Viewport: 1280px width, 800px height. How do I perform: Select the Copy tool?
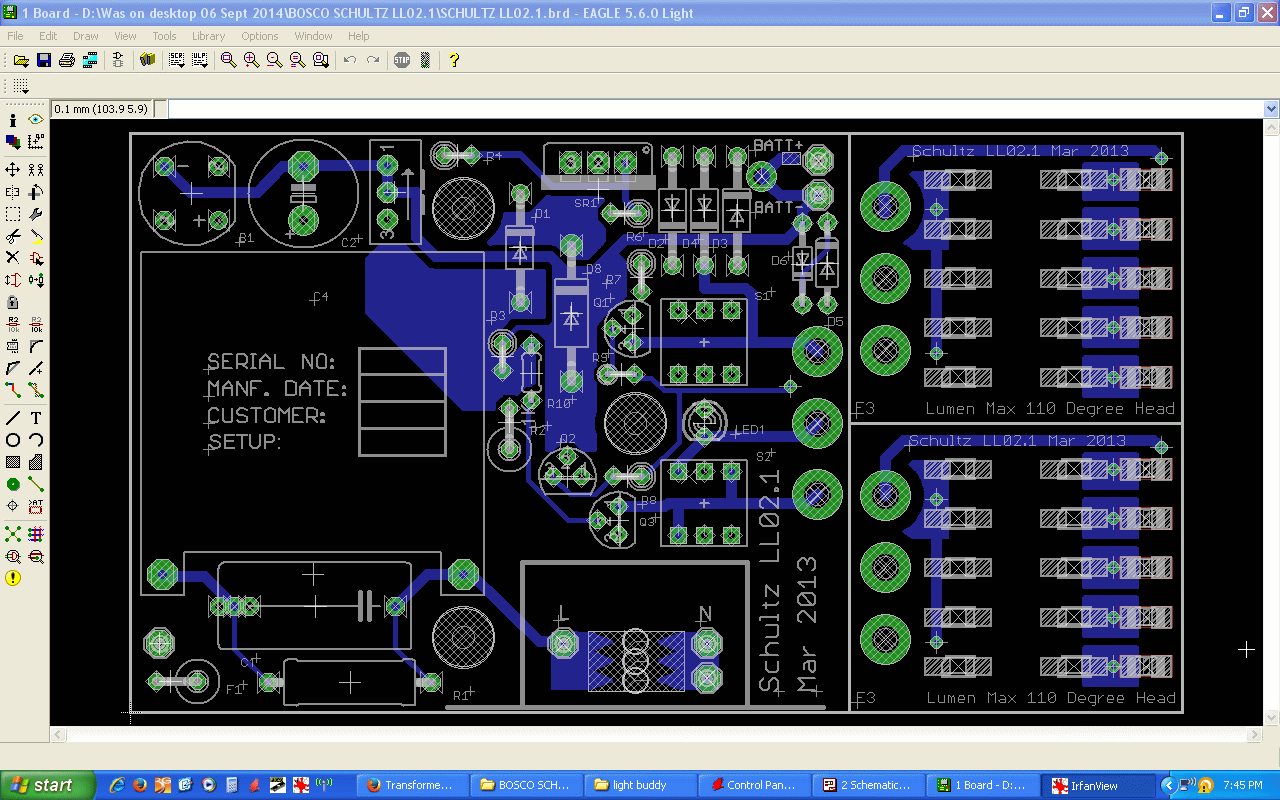coord(36,170)
